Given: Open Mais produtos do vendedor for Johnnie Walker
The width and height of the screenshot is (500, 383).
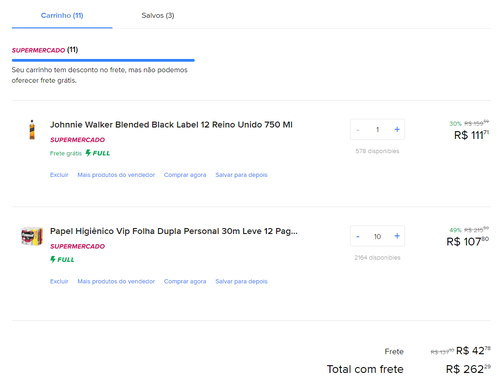Looking at the screenshot, I should pos(116,175).
